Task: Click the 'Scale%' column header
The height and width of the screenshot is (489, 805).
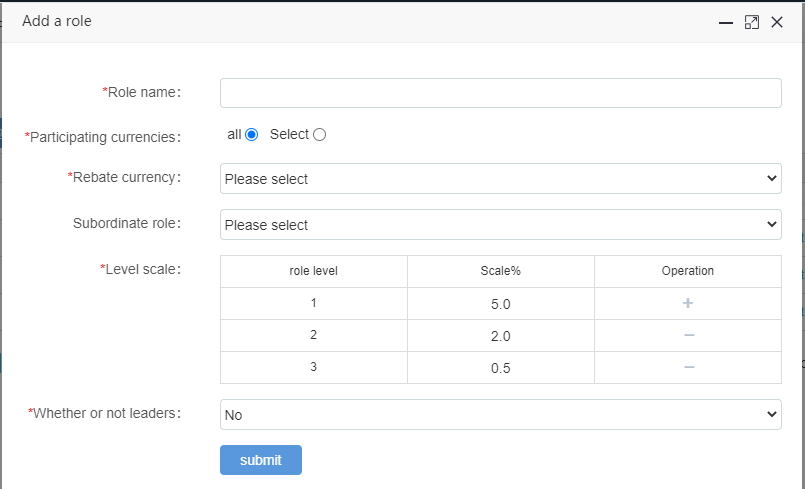Action: coord(500,271)
